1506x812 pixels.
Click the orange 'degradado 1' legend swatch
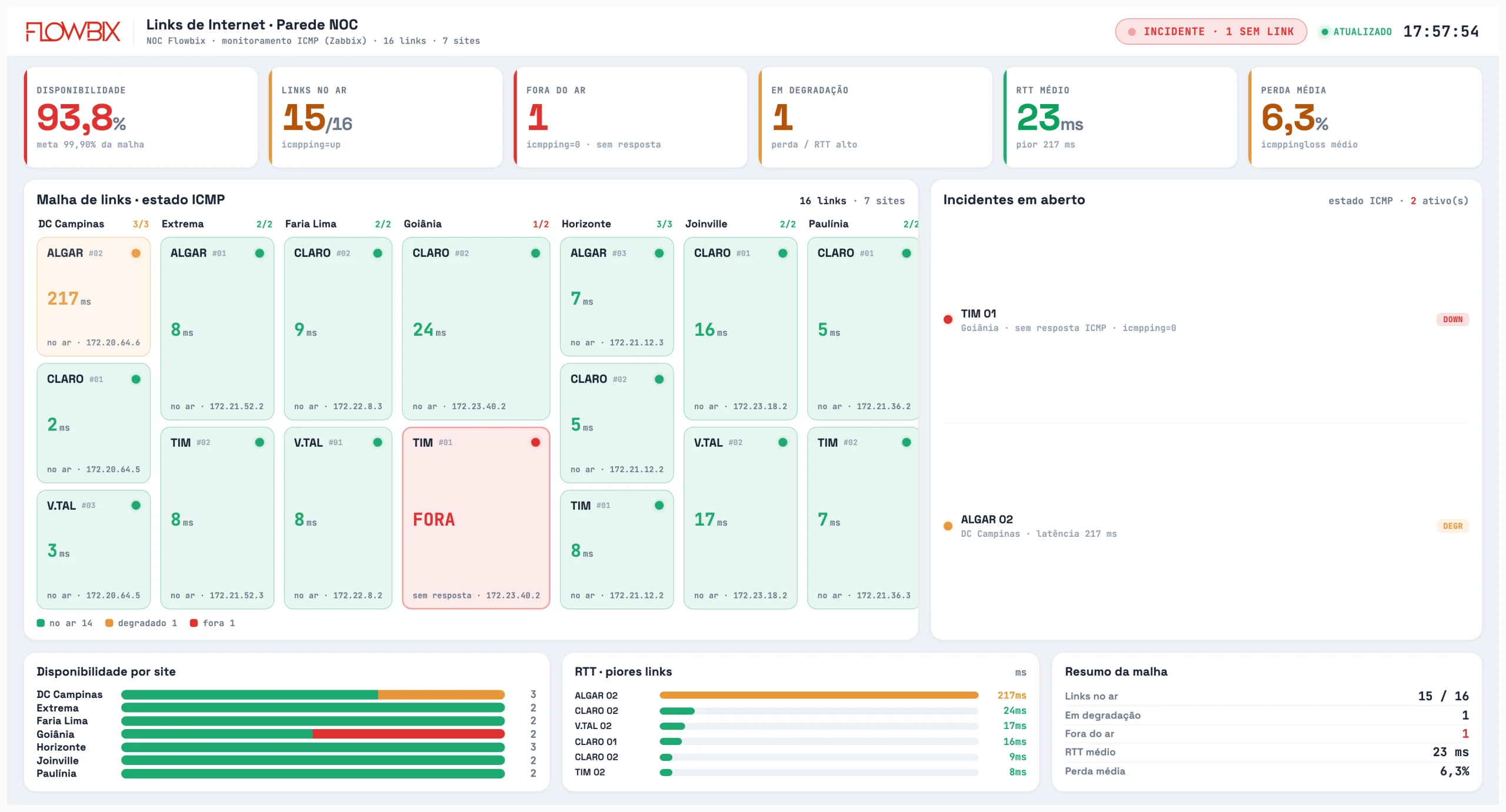(109, 623)
